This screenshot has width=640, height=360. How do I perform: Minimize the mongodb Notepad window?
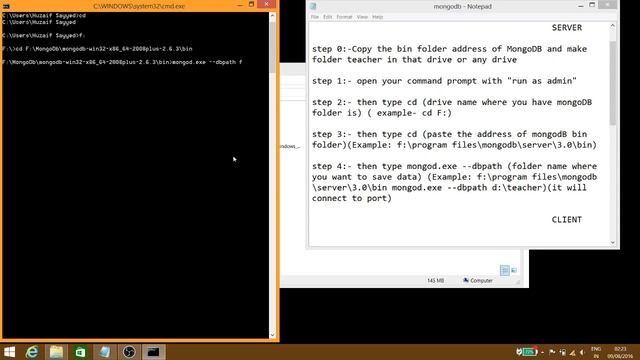pos(581,5)
